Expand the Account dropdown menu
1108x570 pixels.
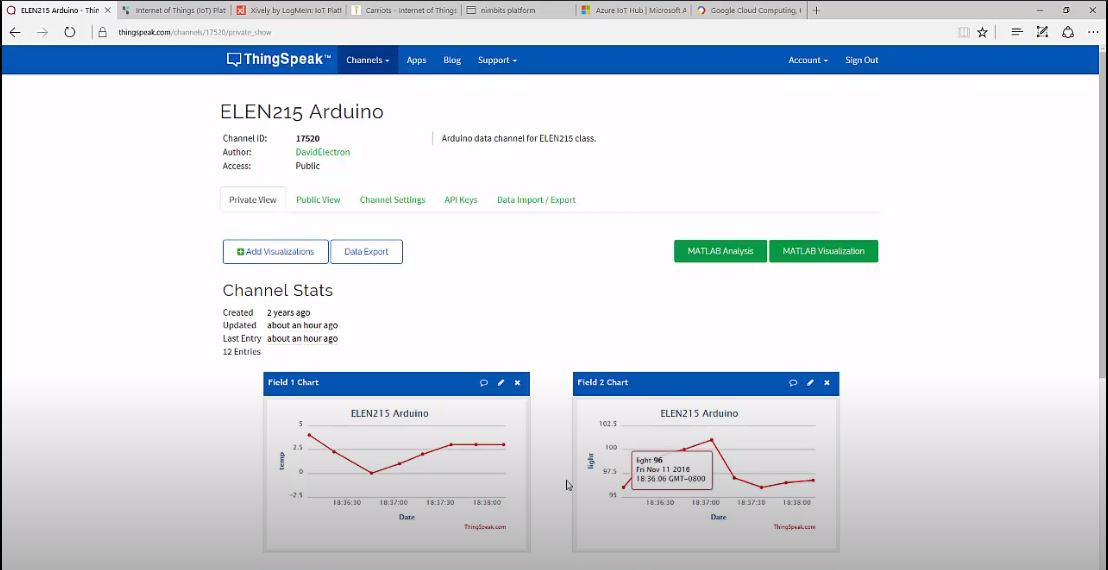(808, 60)
